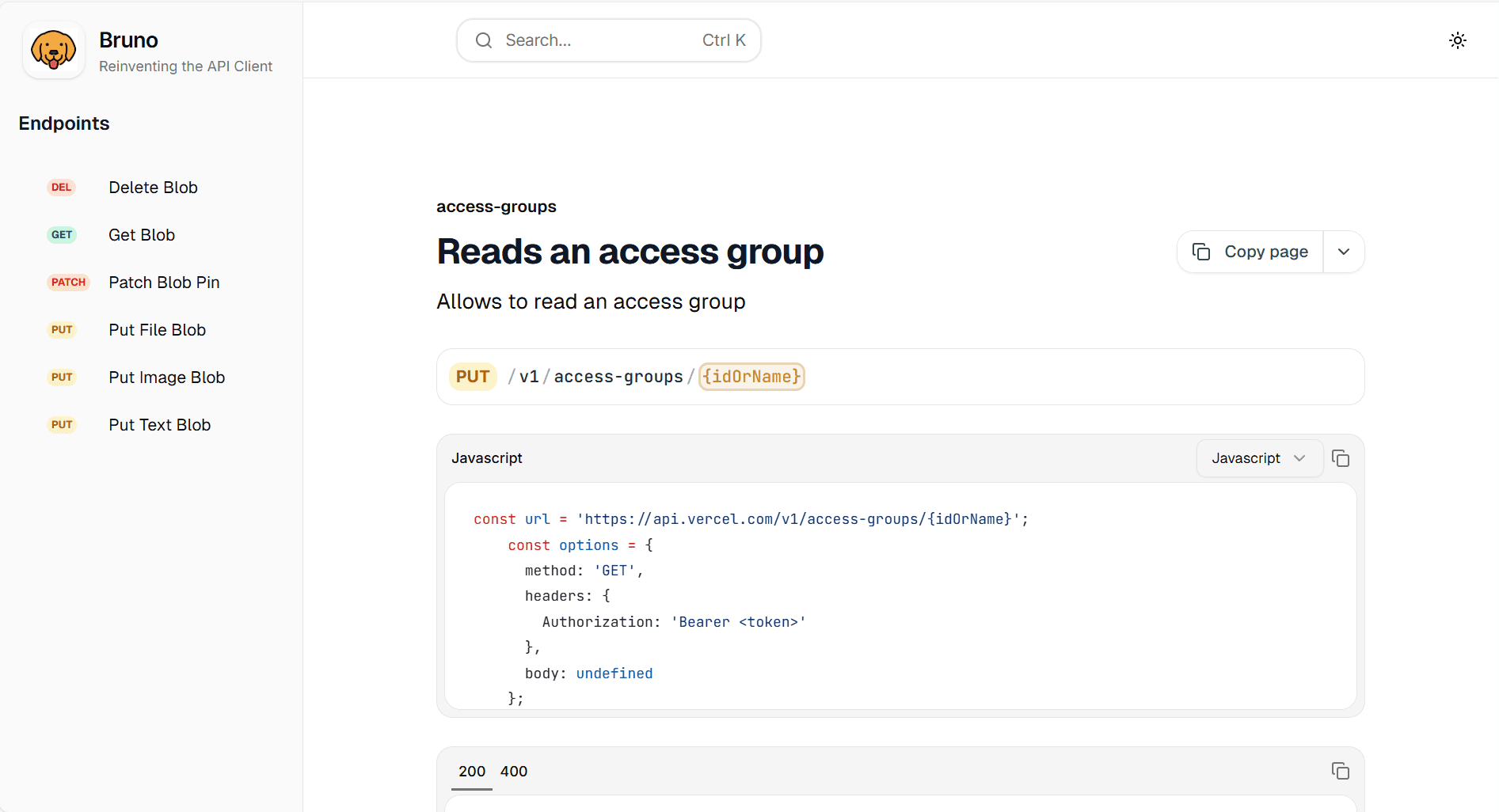This screenshot has width=1499, height=812.
Task: Click the PUT badge next to Put File Blob
Action: coord(61,329)
